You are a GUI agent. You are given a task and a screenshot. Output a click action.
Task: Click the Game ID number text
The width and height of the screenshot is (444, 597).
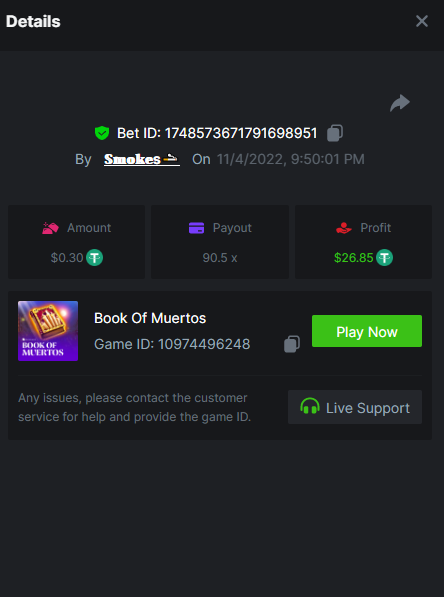point(204,344)
